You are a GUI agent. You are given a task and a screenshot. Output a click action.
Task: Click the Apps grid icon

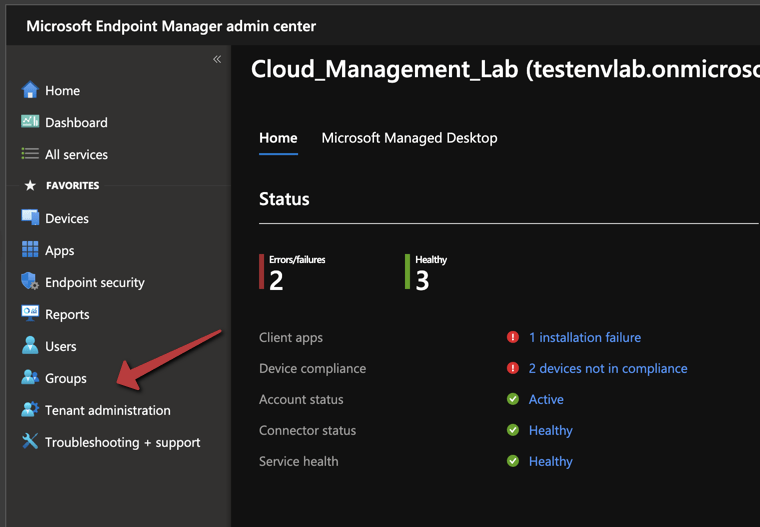[x=30, y=250]
